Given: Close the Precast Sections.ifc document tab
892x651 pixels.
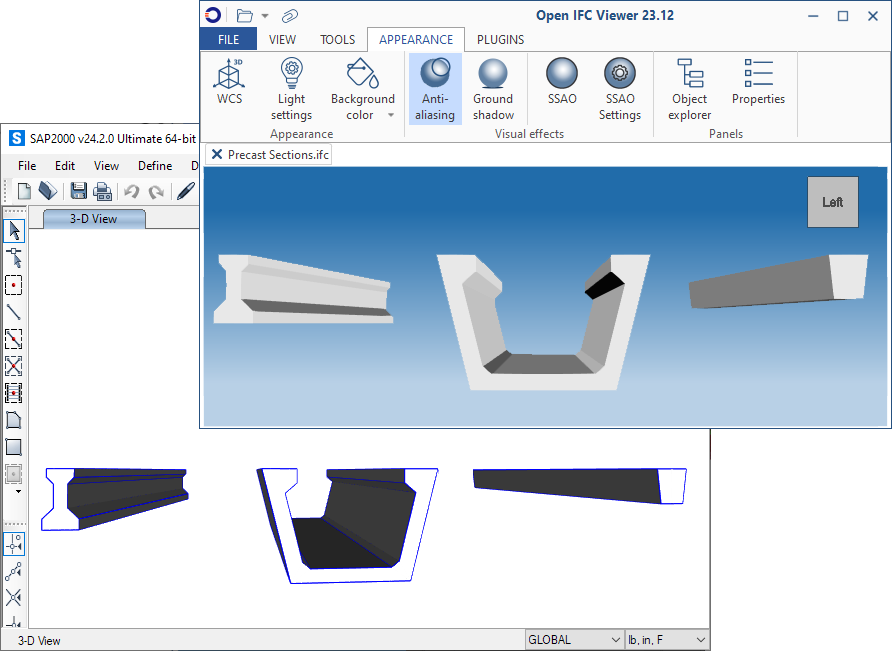Looking at the screenshot, I should [x=217, y=155].
